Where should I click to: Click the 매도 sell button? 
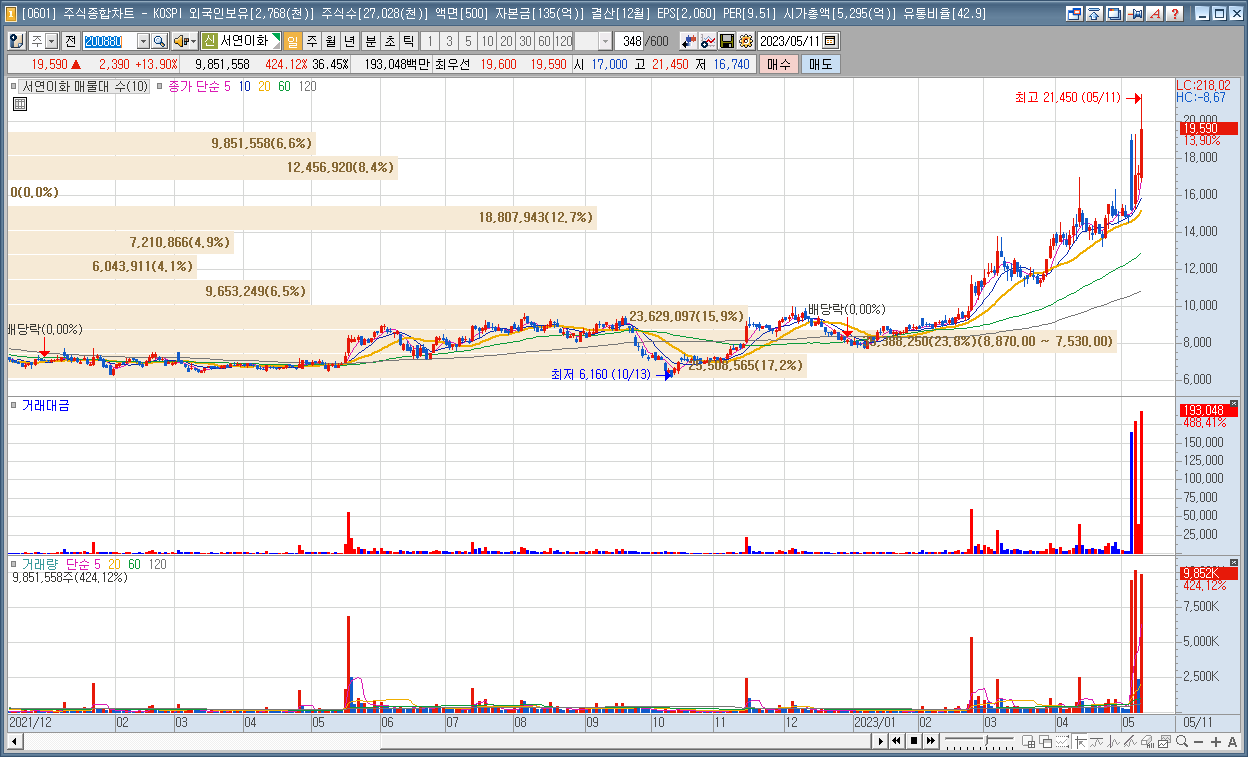click(x=820, y=64)
